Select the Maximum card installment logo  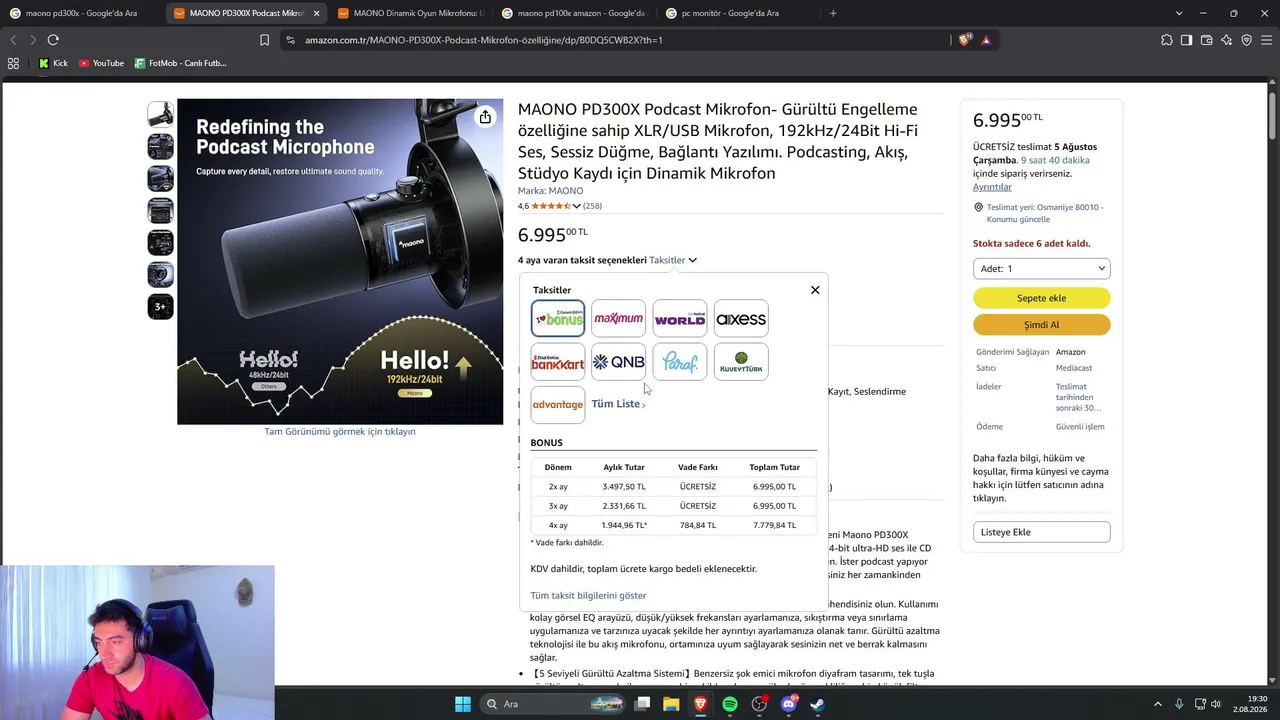click(x=618, y=319)
